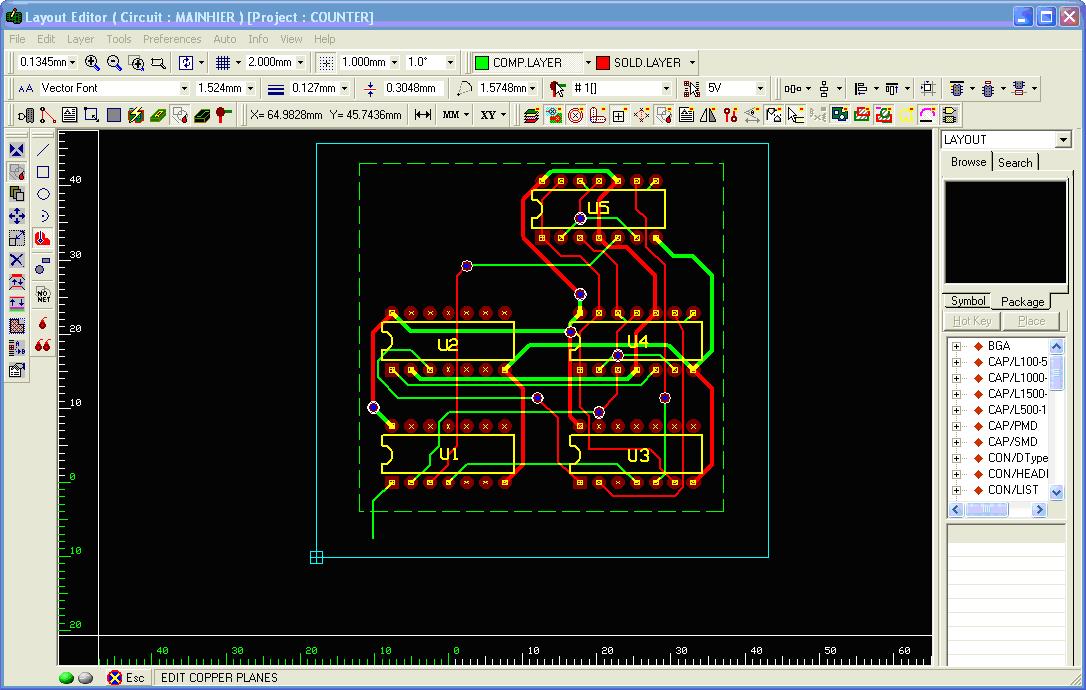Click the measure distance arrows icon
Viewport: 1086px width, 690px height.
coord(422,115)
